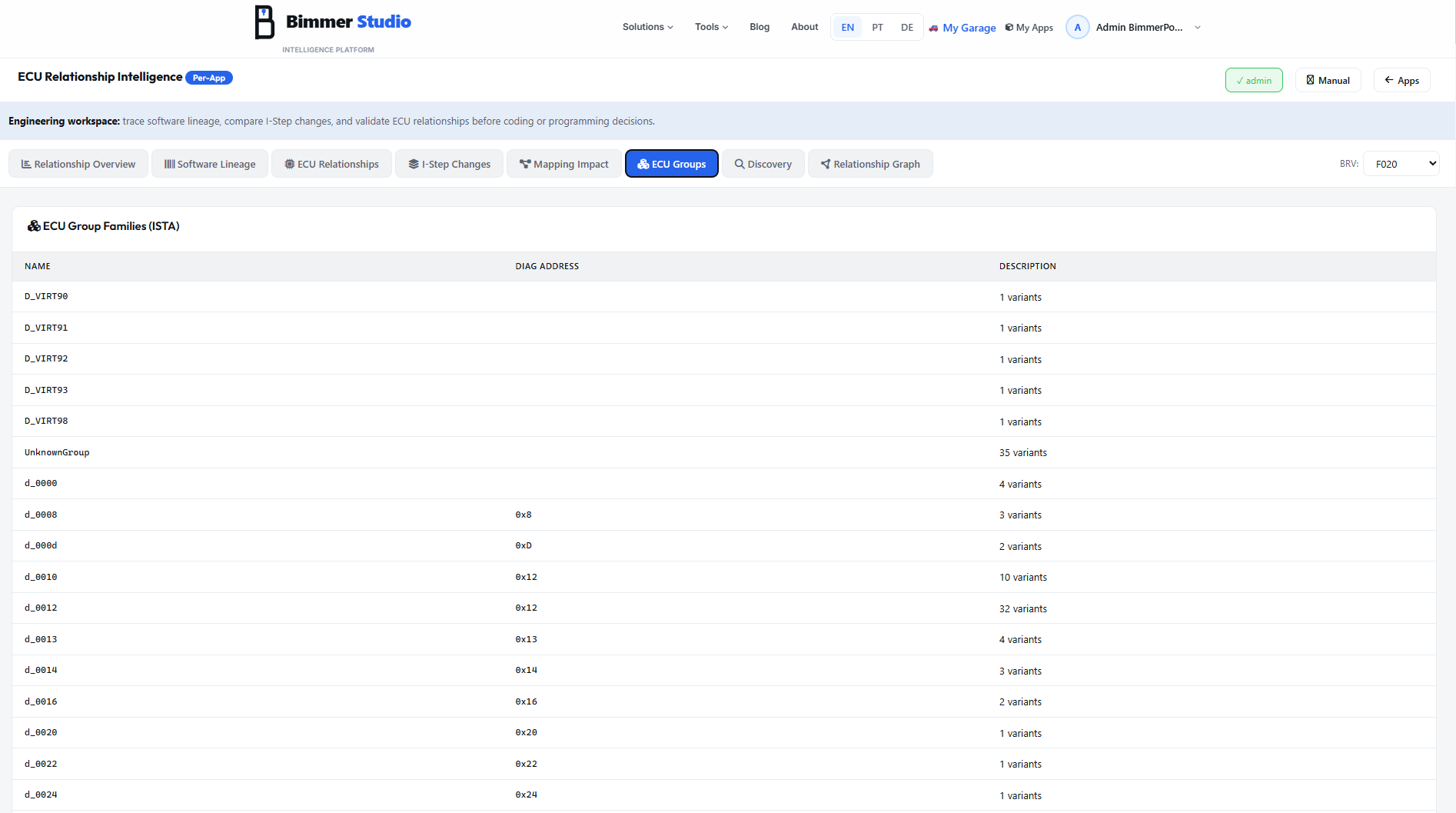Select the D_VIRT90 row name
Viewport: 1456px width, 813px height.
point(46,296)
